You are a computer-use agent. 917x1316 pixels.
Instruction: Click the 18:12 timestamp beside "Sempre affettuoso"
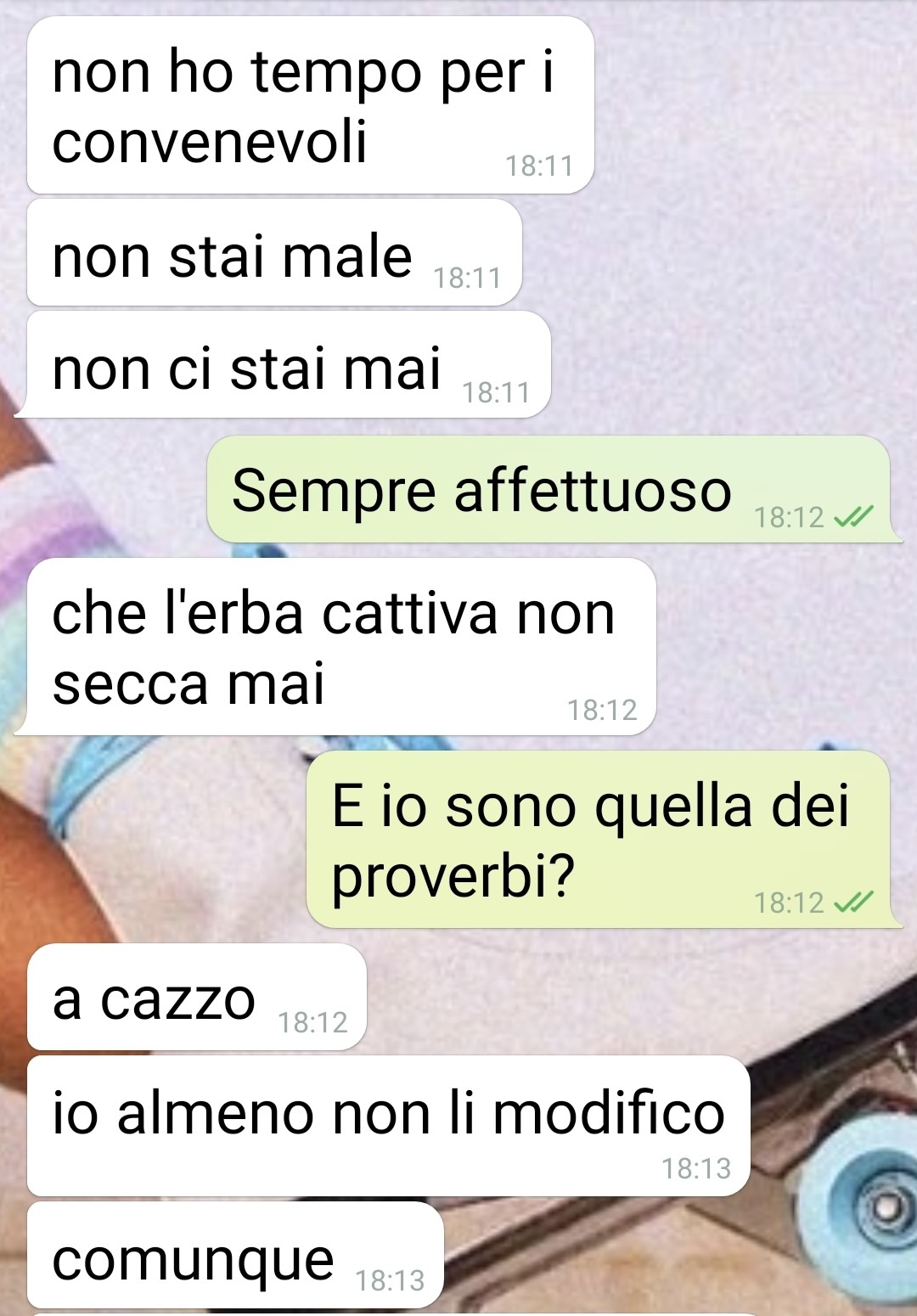(x=789, y=516)
